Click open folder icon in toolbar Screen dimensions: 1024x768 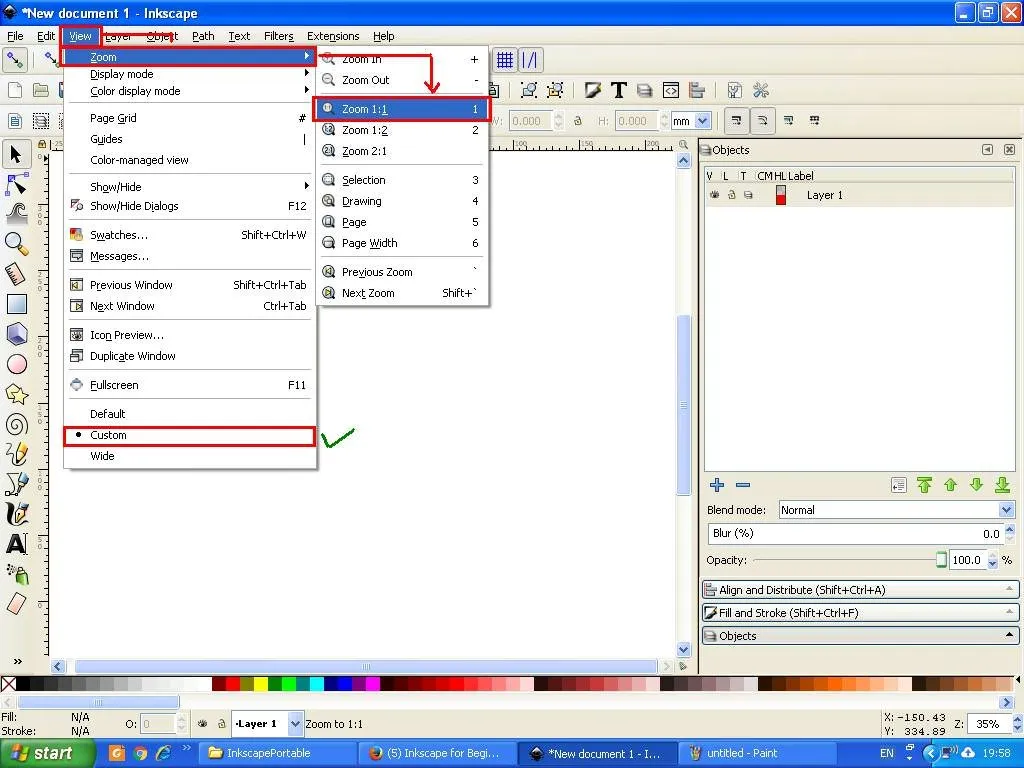[x=40, y=90]
